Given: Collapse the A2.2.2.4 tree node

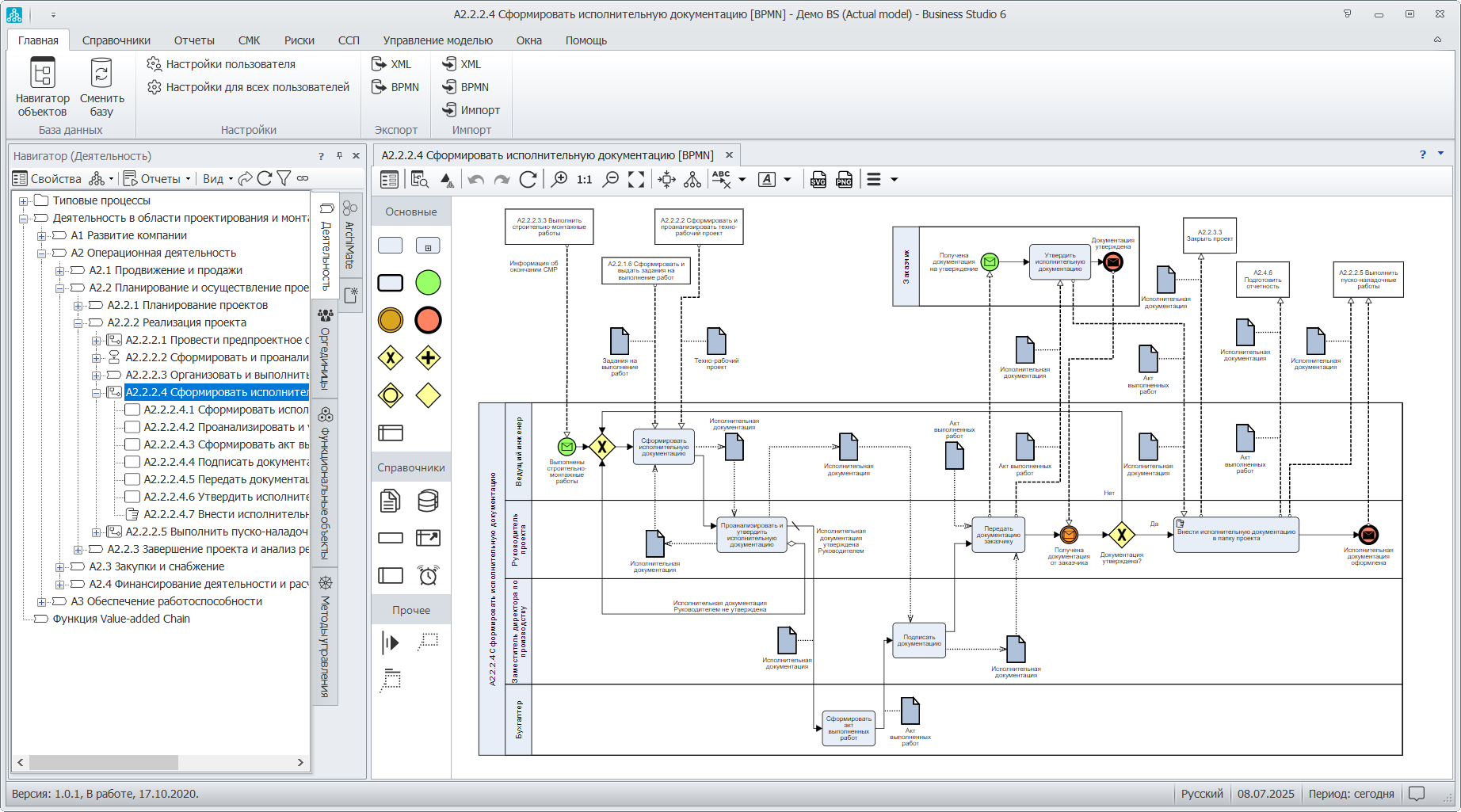Looking at the screenshot, I should (96, 392).
